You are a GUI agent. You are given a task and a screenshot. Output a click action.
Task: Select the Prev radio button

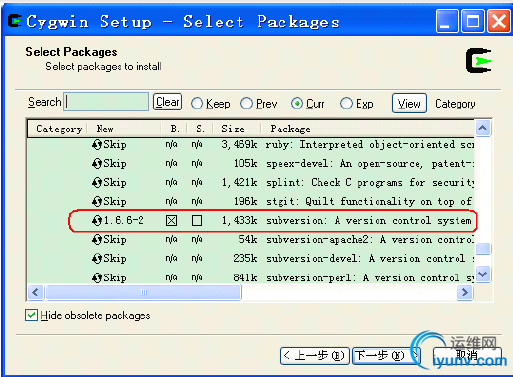[x=246, y=103]
